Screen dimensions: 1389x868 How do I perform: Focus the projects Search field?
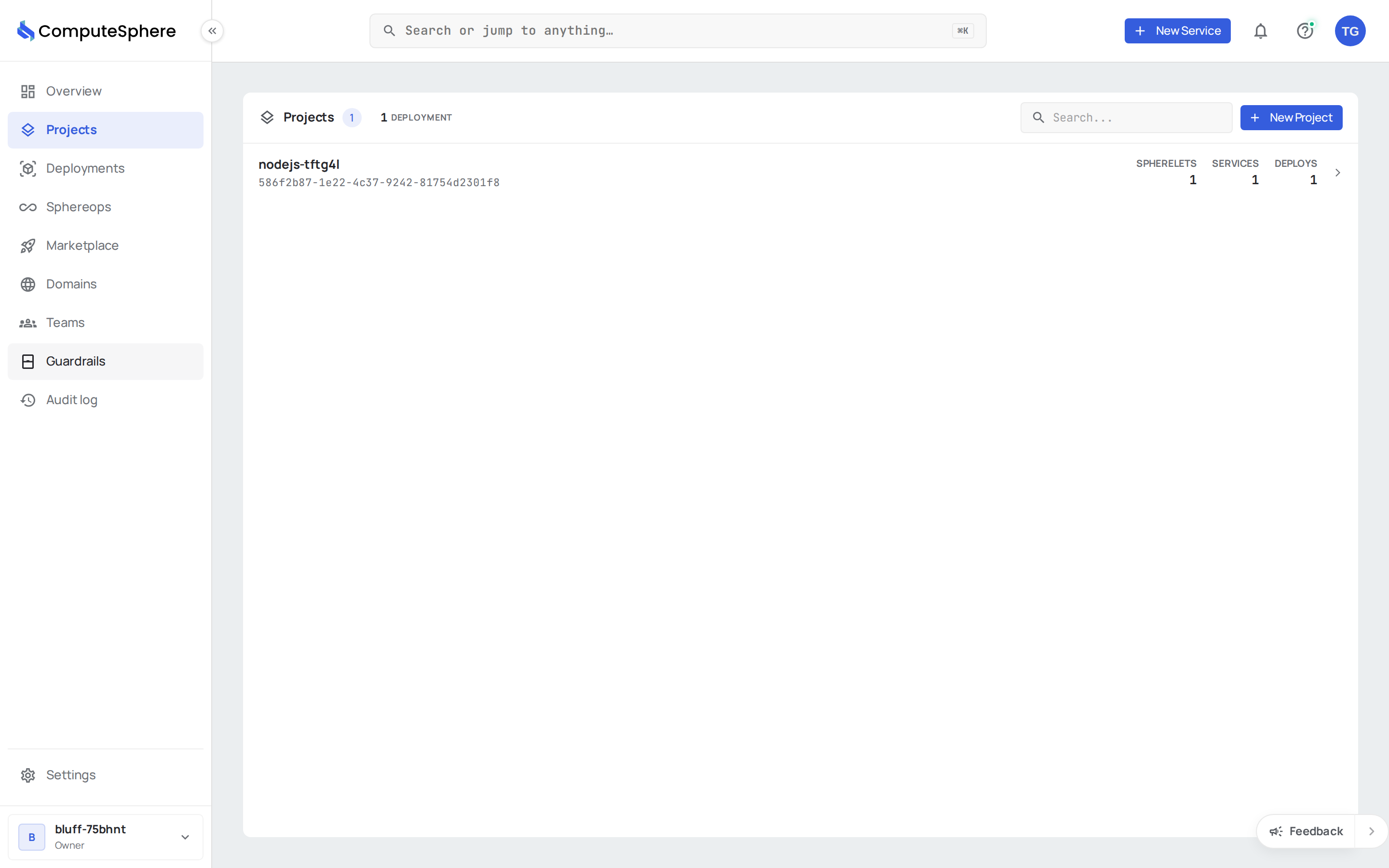point(1126,118)
